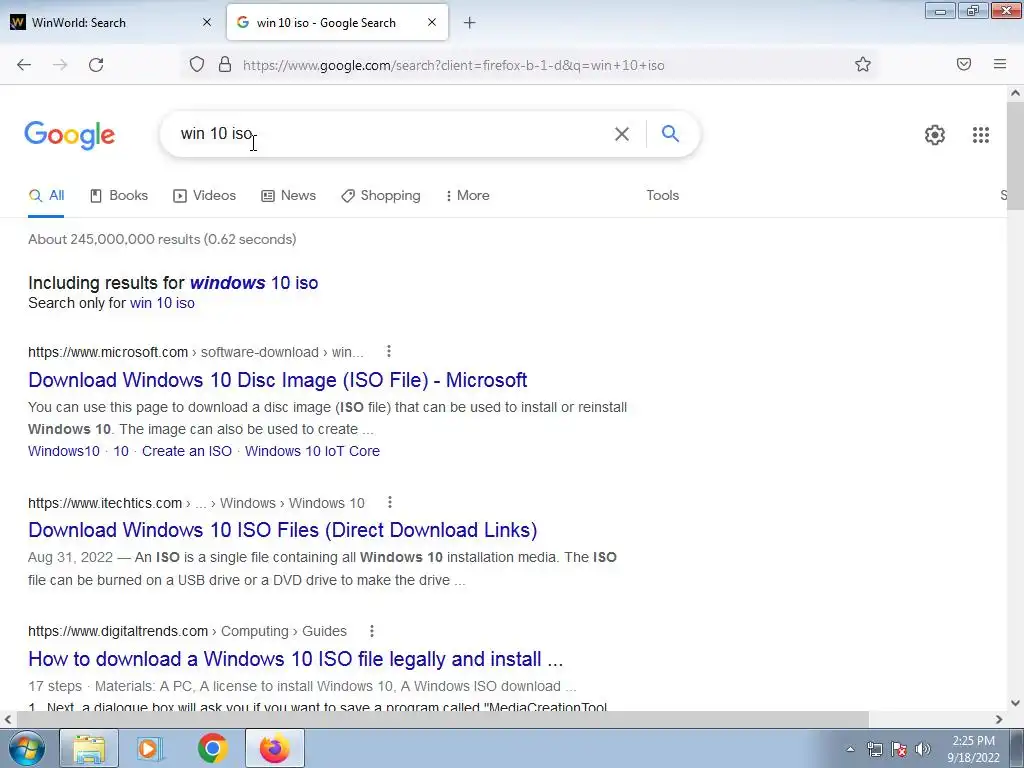The image size is (1024, 768).
Task: Click the sitelink labeled 10
Action: 121,451
